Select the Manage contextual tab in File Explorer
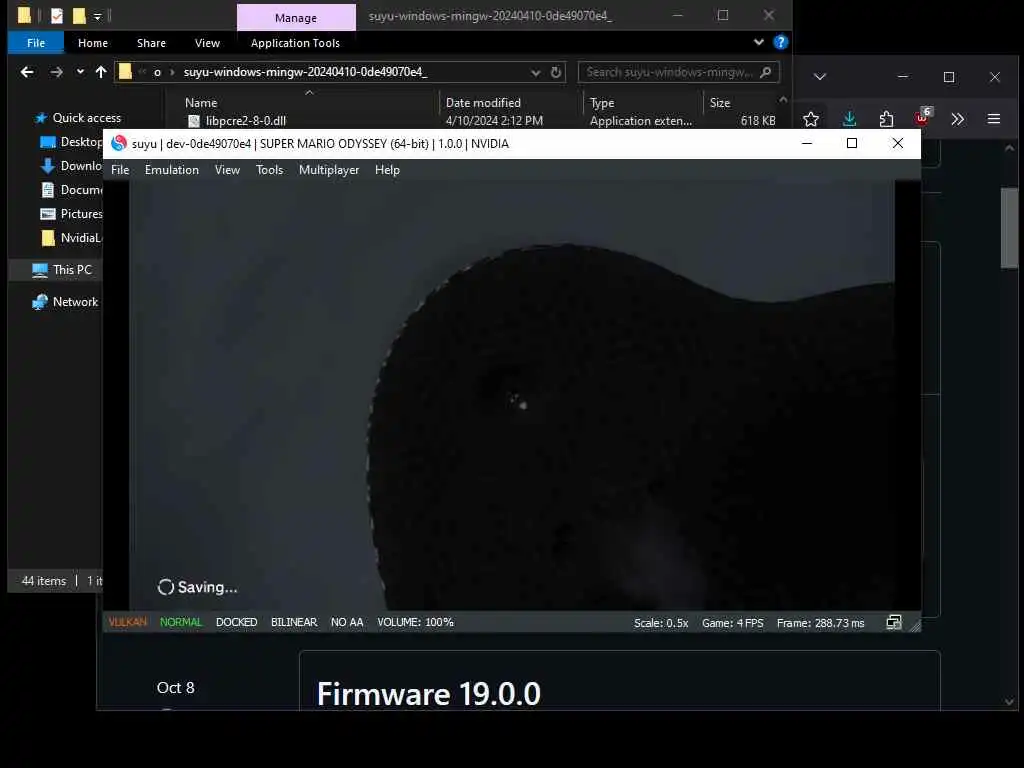The width and height of the screenshot is (1024, 768). click(x=296, y=18)
